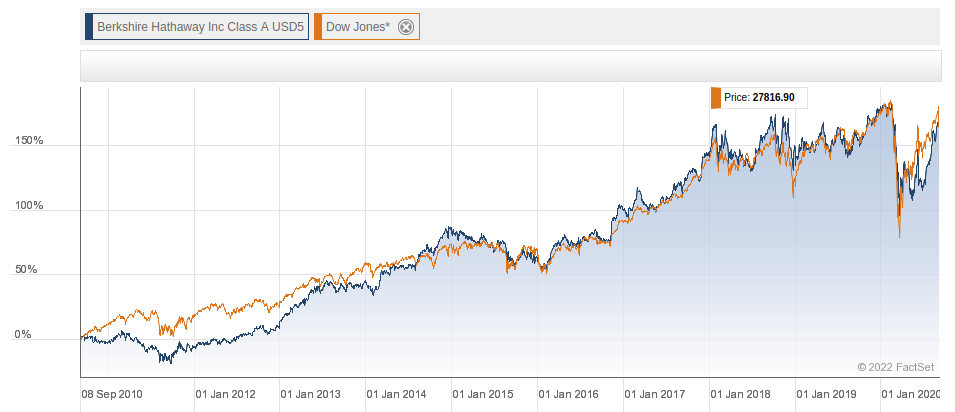Click the 01 Jan 2014 axis label
This screenshot has width=955, height=412.
point(396,394)
